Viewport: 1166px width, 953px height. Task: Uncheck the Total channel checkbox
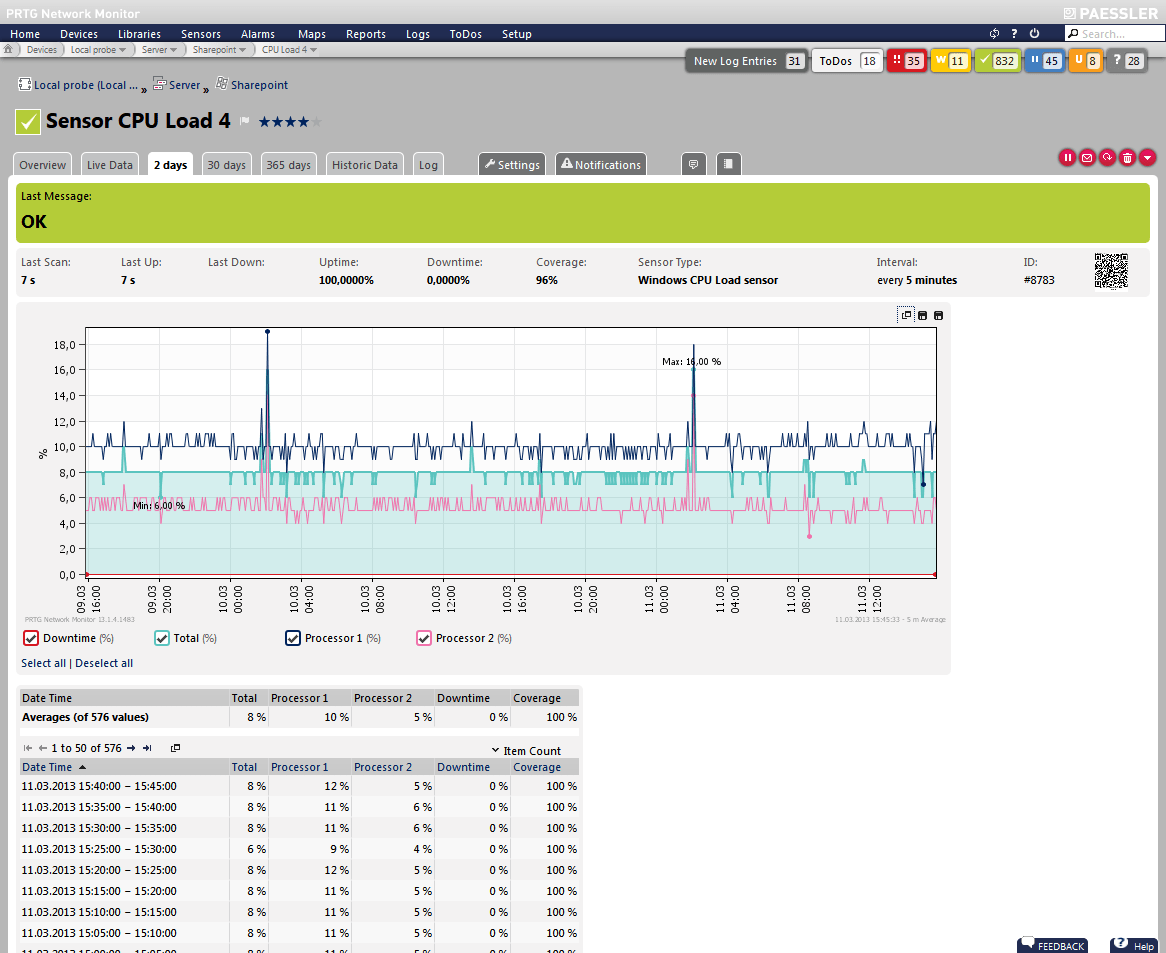[x=161, y=638]
